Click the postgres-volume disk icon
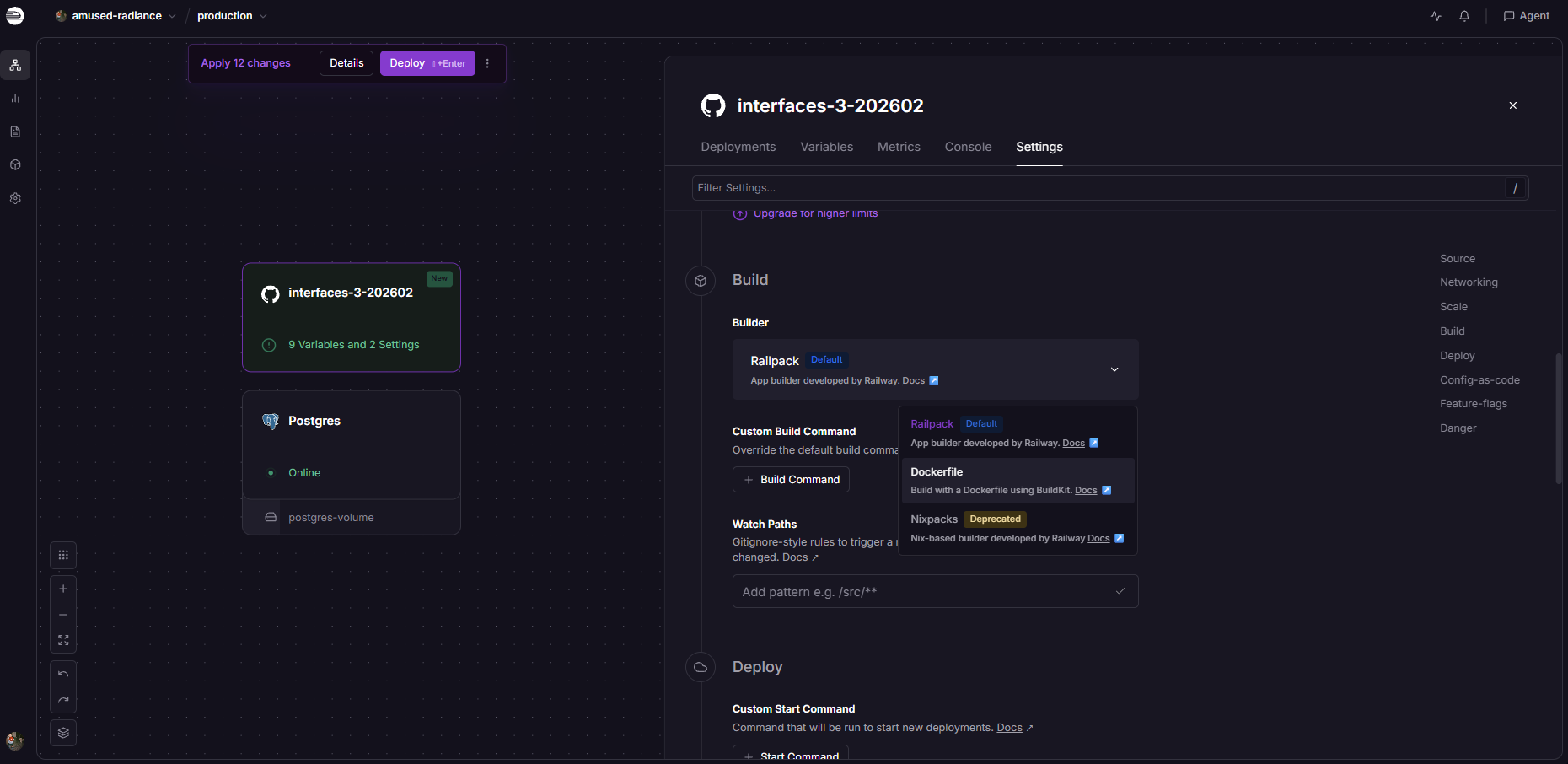 click(x=271, y=518)
